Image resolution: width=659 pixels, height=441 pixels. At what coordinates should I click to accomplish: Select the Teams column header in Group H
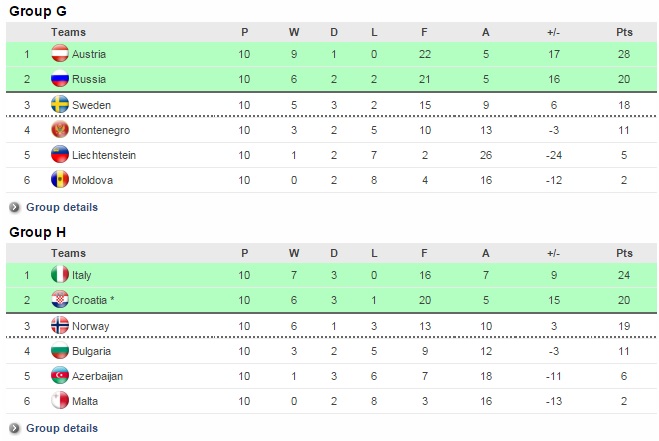68,253
